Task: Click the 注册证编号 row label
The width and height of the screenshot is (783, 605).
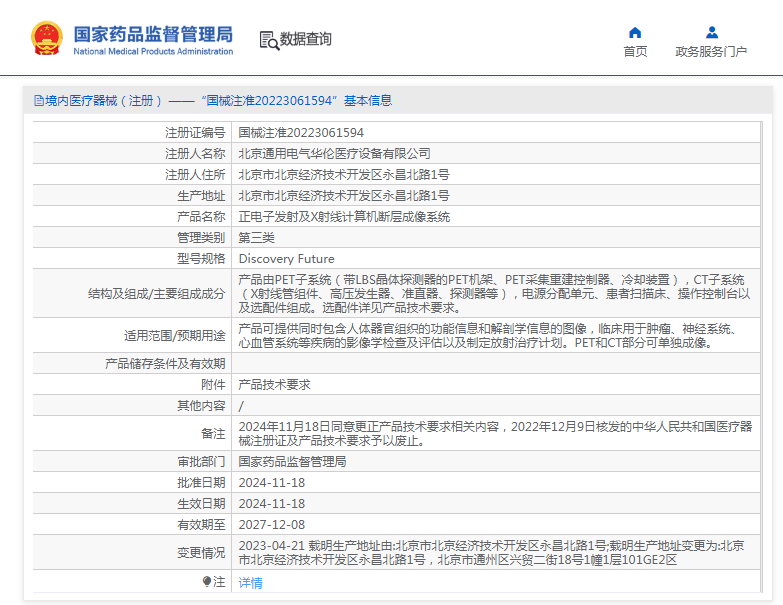Action: 195,133
